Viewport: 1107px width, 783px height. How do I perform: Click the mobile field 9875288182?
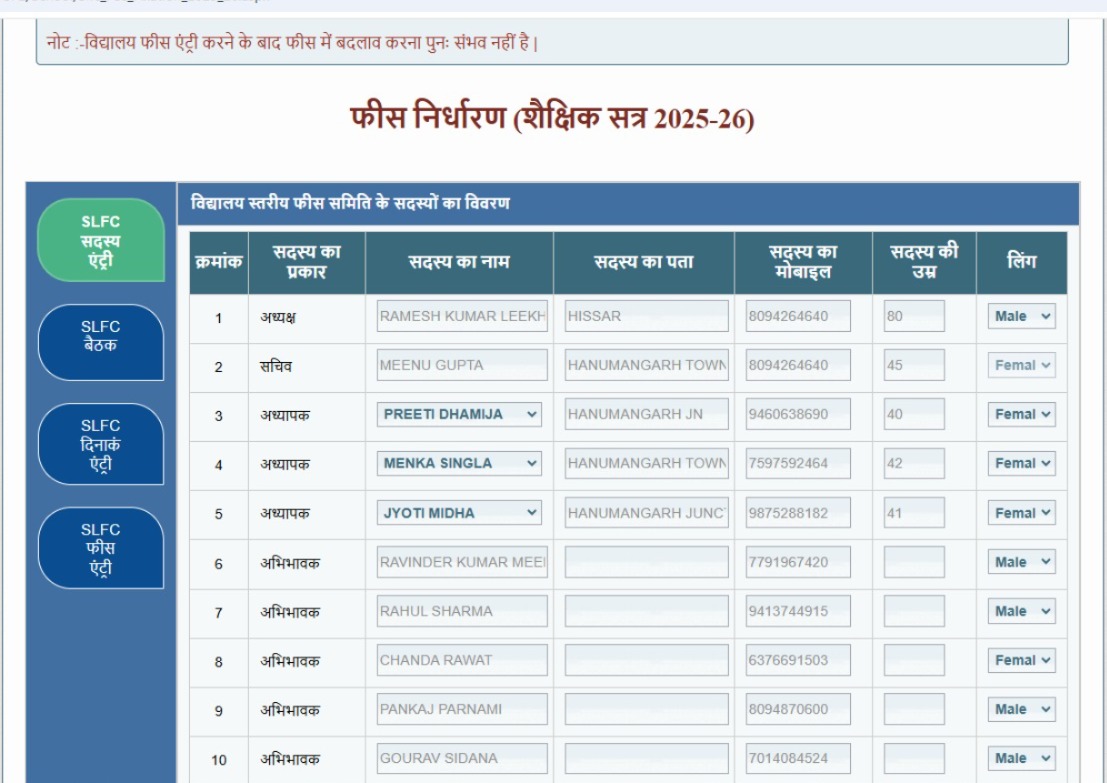pos(798,513)
